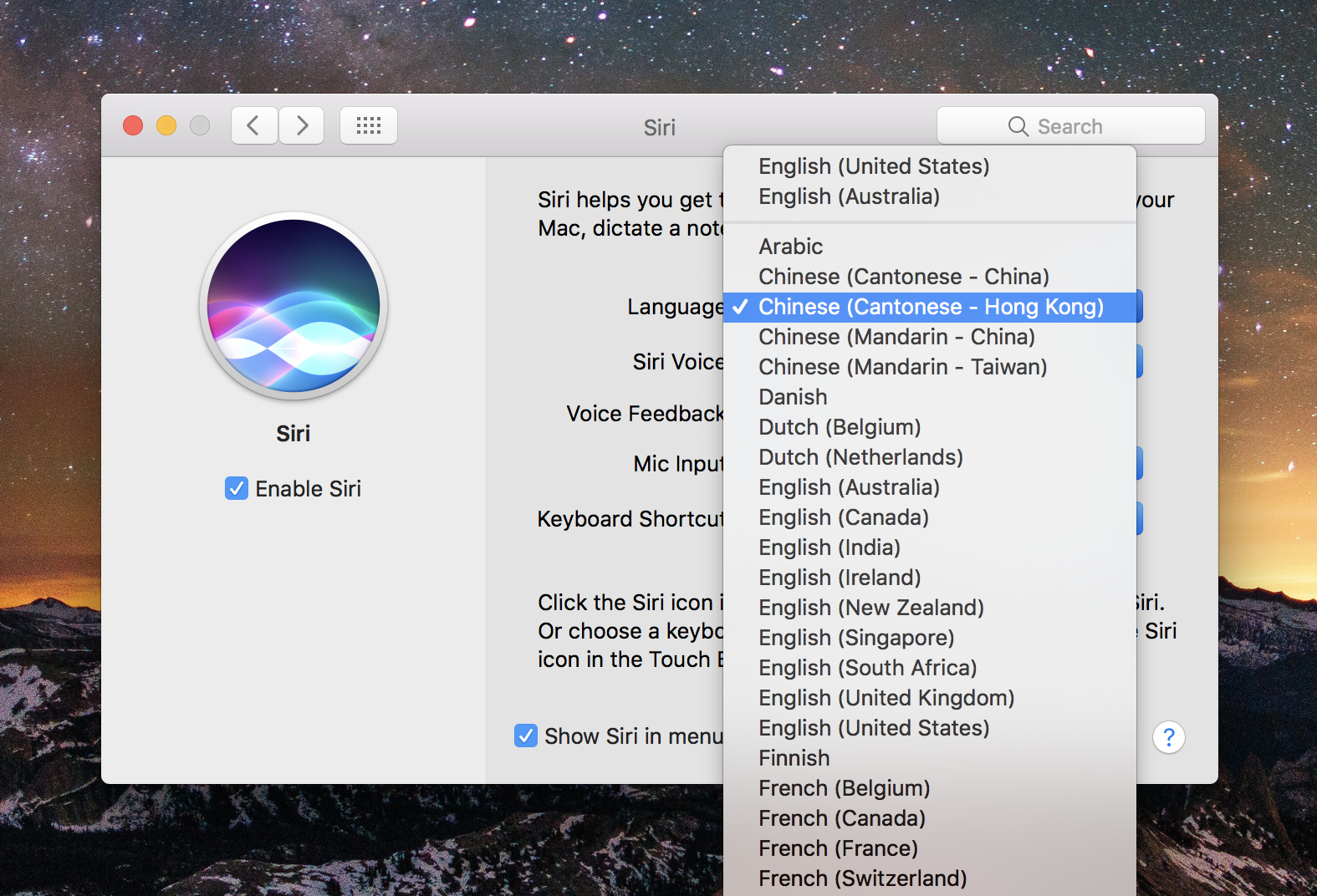Click the Search input field
This screenshot has width=1317, height=896.
[x=1071, y=126]
